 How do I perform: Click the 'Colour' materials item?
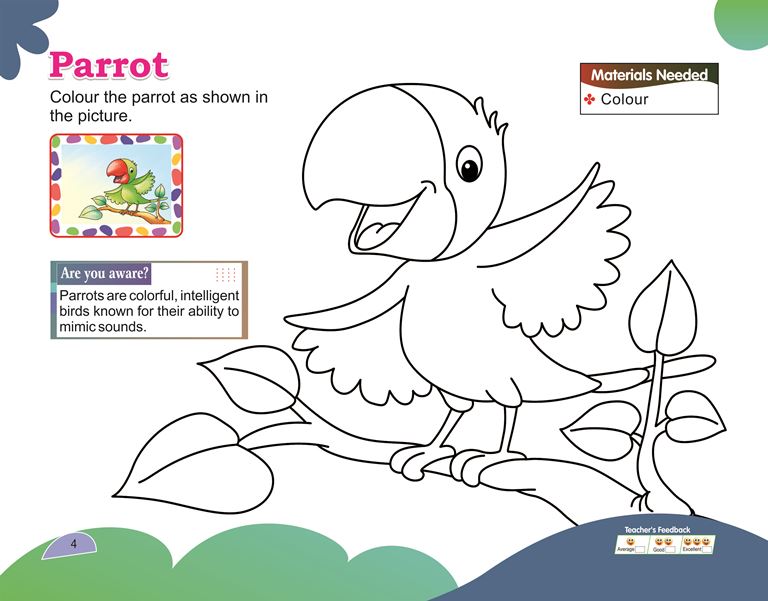[x=624, y=99]
